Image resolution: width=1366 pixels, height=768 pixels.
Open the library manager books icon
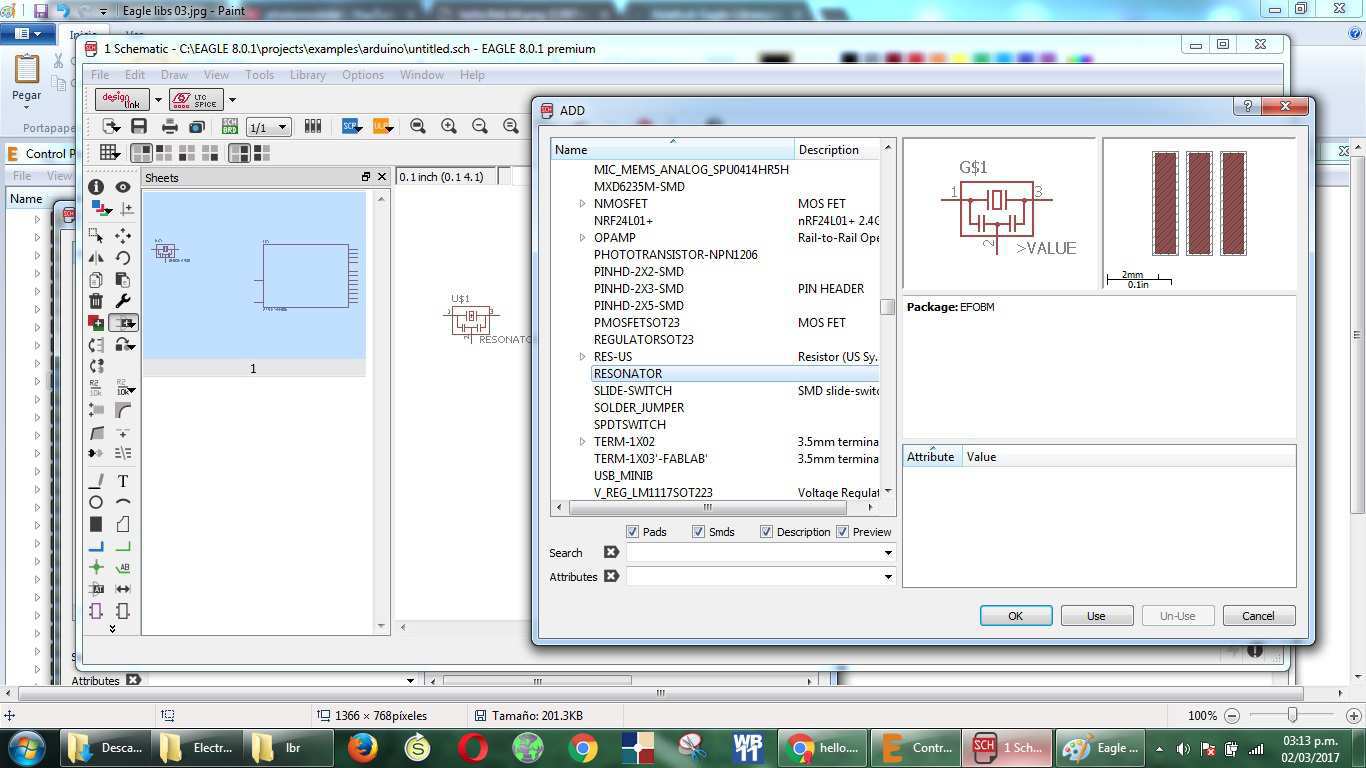click(x=313, y=126)
